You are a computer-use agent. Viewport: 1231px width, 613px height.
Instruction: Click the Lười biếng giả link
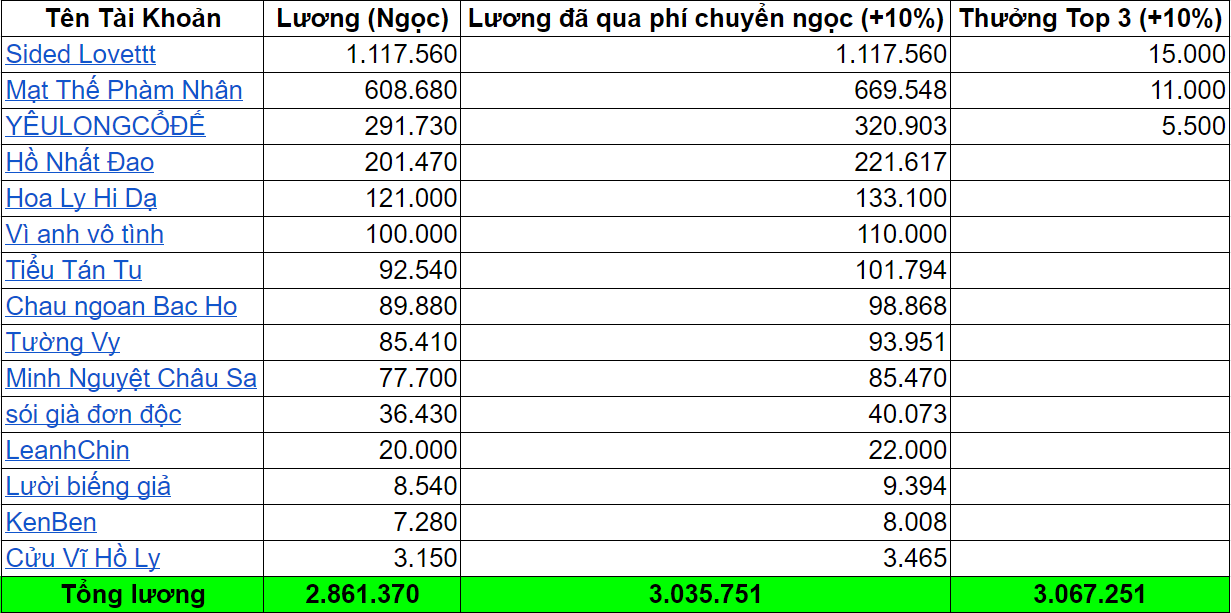[86, 485]
